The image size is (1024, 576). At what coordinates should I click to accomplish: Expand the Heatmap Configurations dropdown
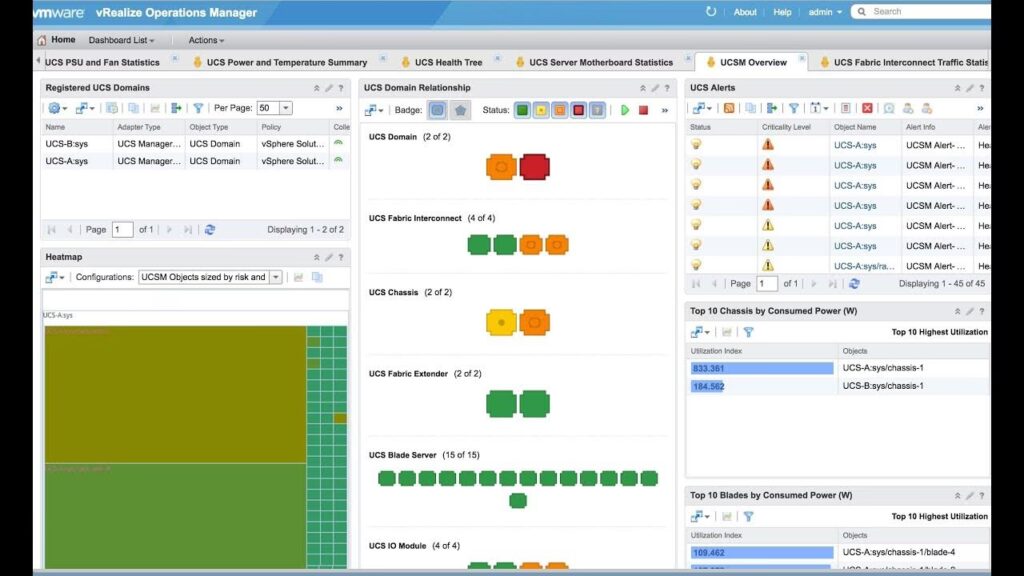click(275, 277)
